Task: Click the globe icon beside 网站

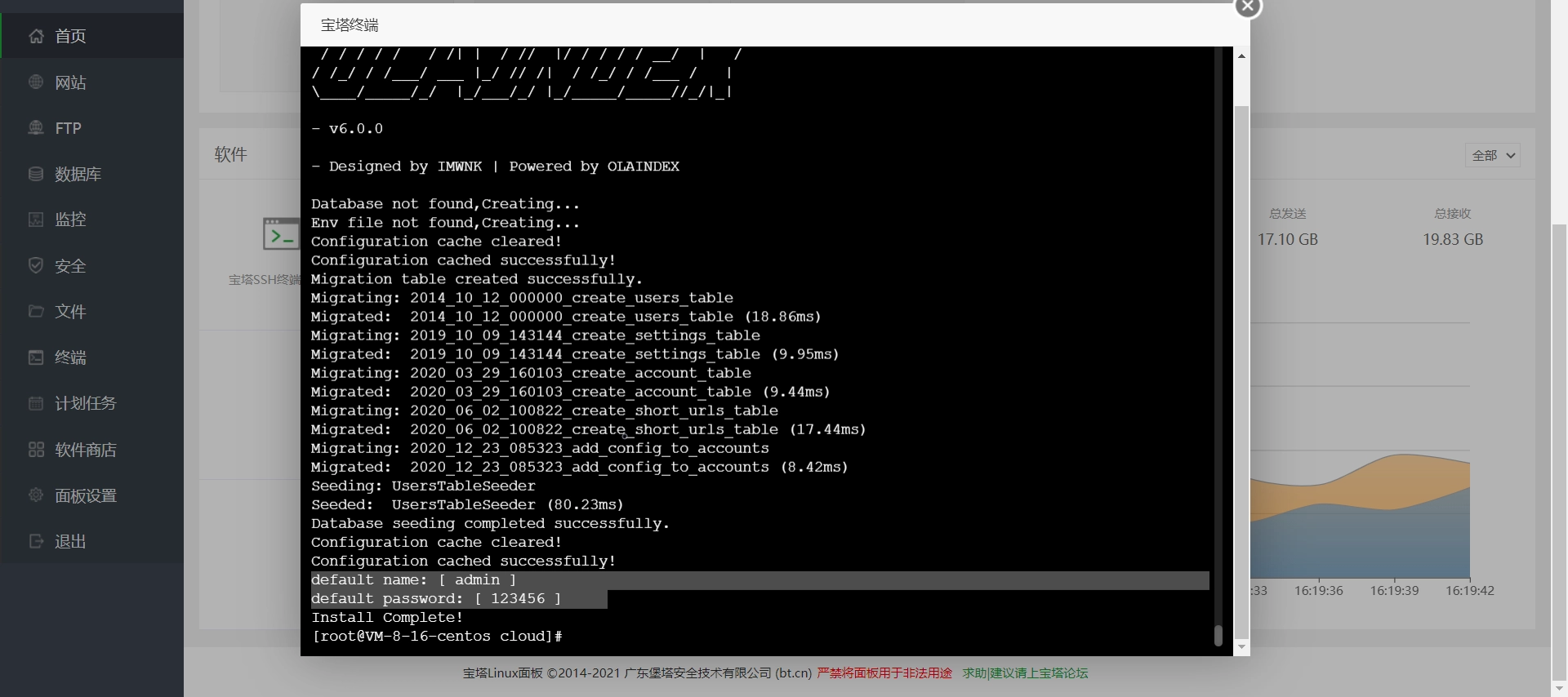Action: coord(36,82)
